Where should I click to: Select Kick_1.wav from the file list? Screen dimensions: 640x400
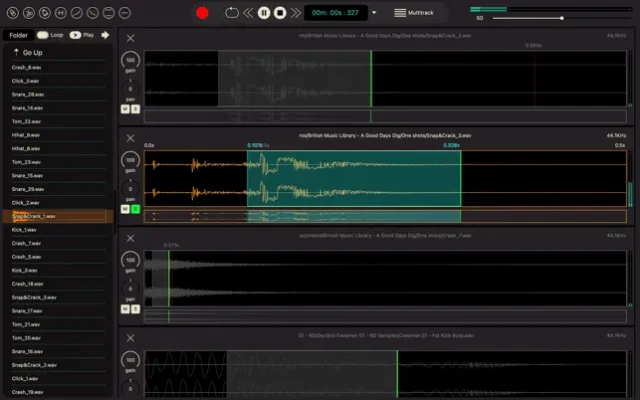click(24, 229)
